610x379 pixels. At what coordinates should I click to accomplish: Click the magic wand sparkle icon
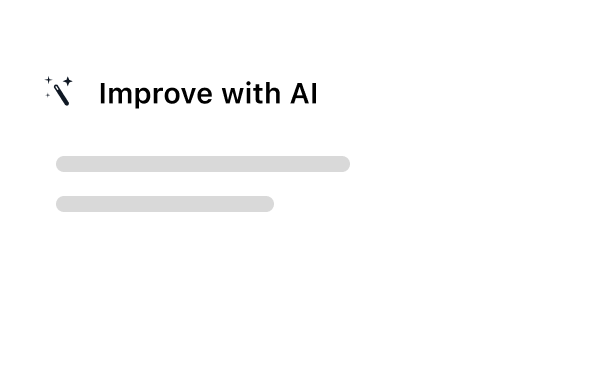pos(58,91)
